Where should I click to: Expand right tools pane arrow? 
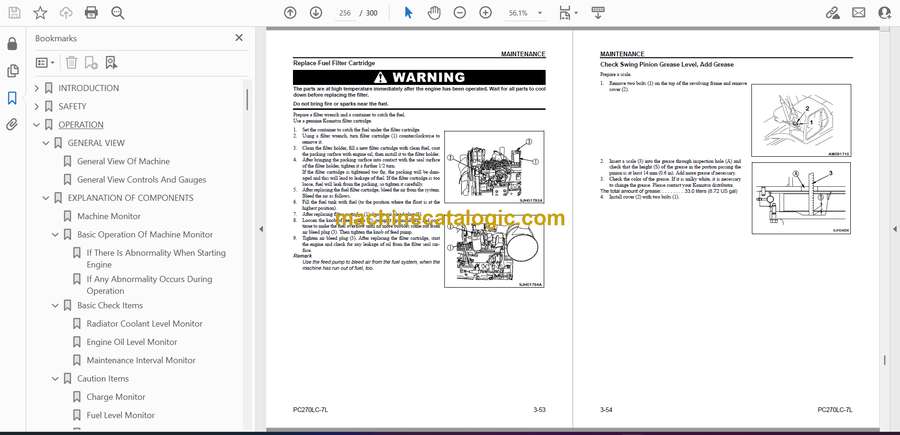(894, 229)
